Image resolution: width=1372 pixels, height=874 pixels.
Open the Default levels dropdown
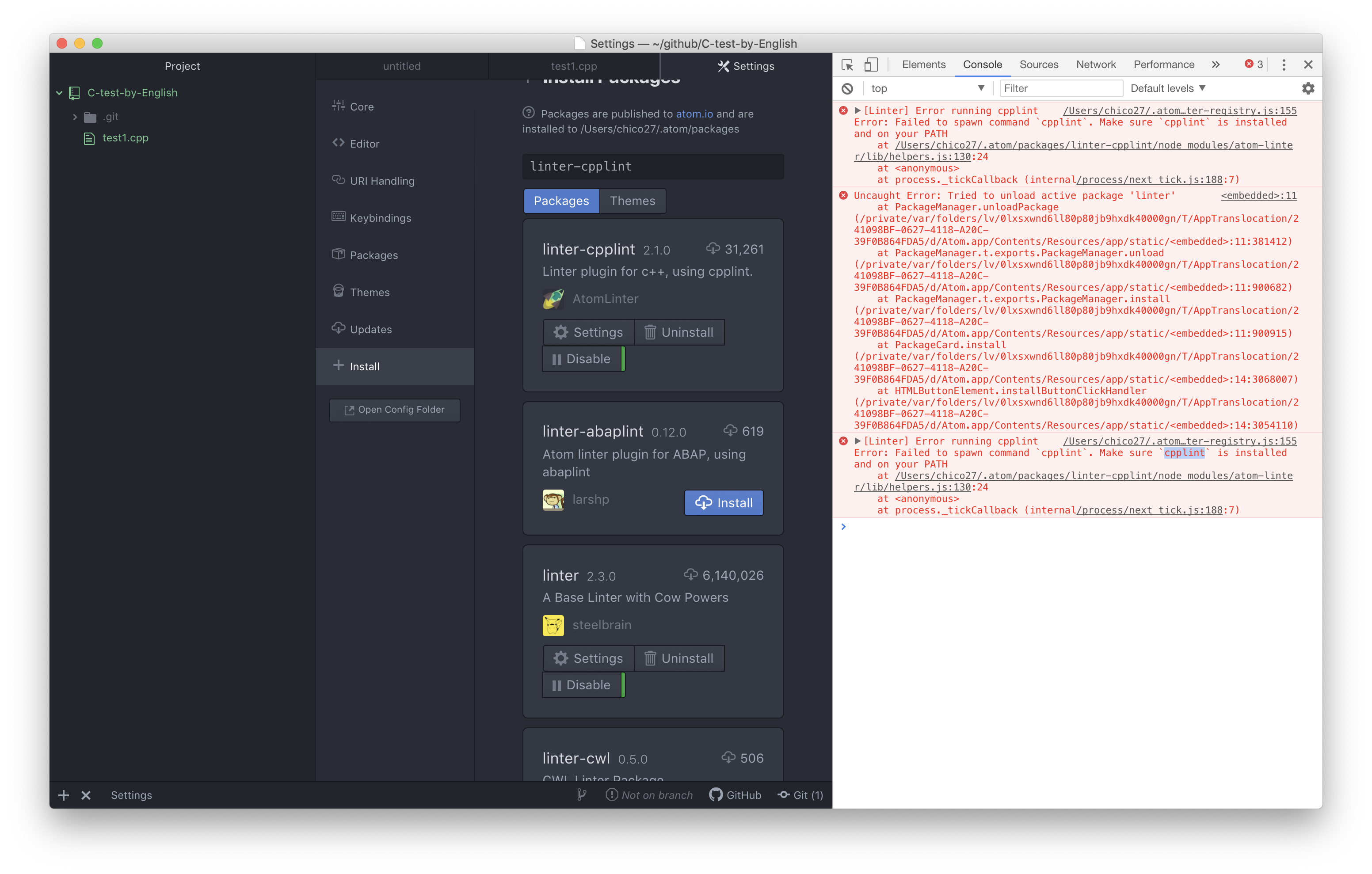coord(1167,88)
